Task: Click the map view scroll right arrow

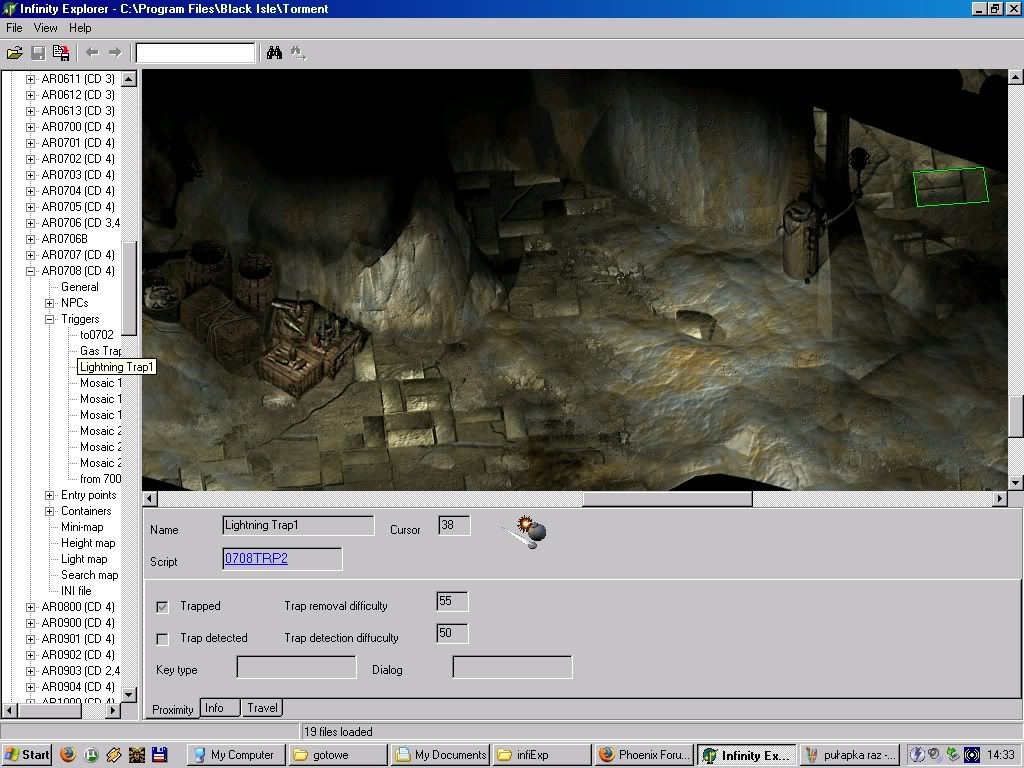Action: (x=1000, y=499)
